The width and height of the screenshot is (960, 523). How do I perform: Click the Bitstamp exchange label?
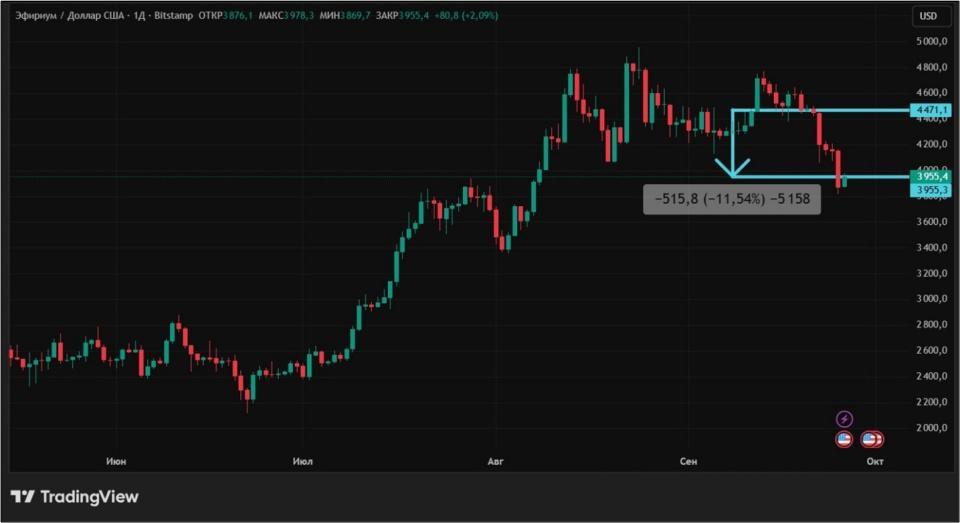(x=173, y=15)
